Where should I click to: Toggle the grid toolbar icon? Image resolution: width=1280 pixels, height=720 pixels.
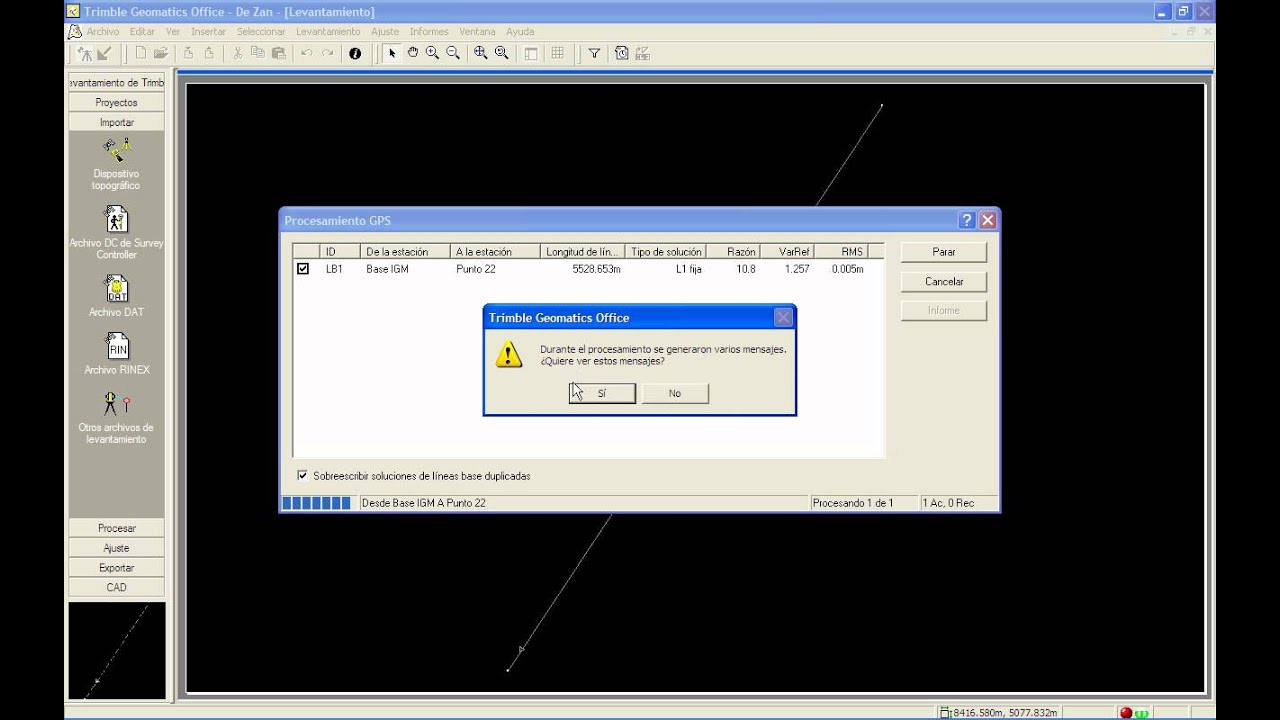pyautogui.click(x=557, y=53)
